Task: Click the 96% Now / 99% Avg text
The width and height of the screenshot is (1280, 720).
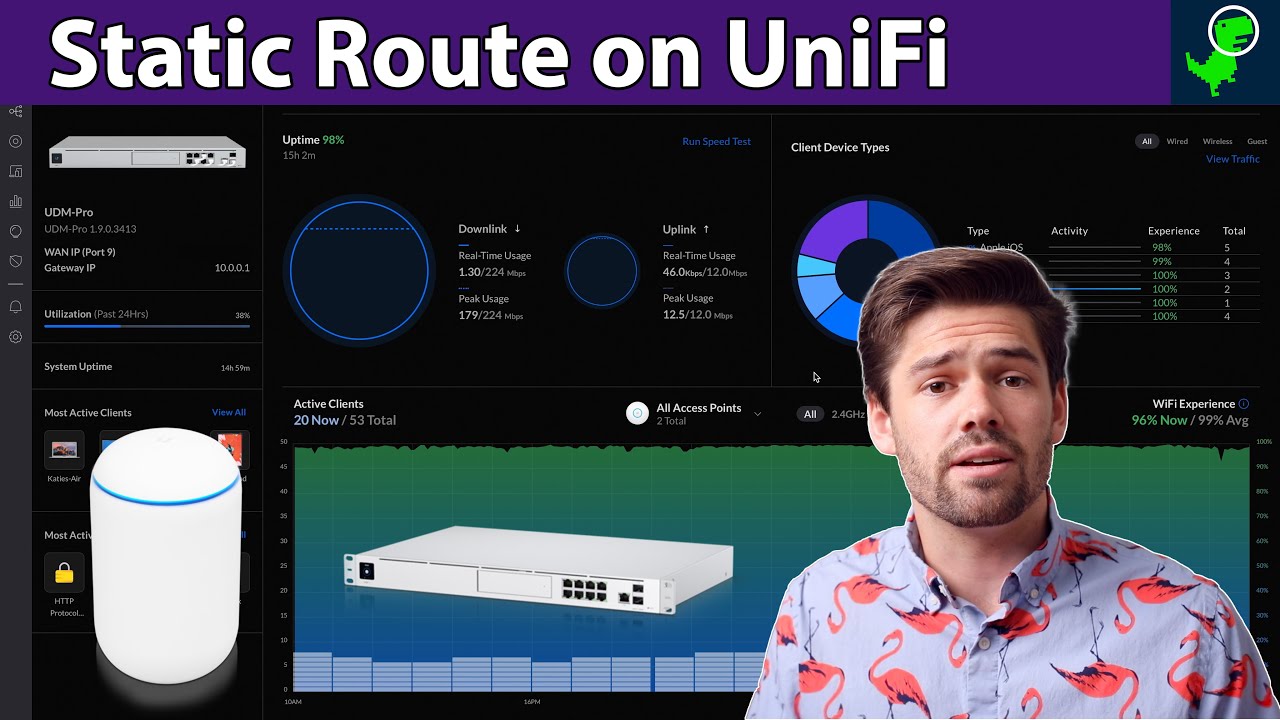Action: (1190, 420)
